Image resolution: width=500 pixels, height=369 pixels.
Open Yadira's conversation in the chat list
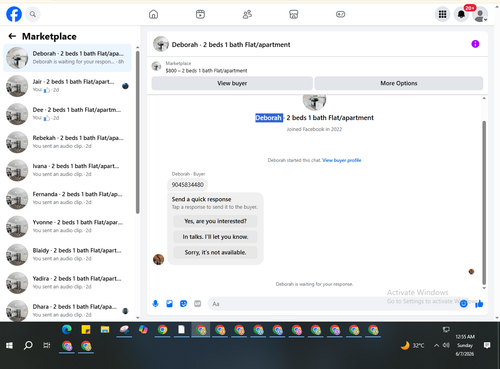(x=68, y=283)
